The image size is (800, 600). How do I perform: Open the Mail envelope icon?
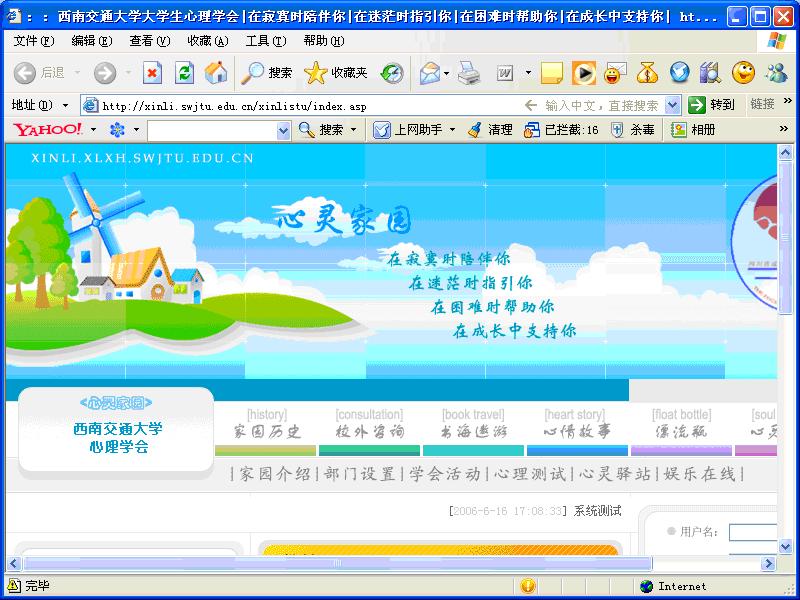429,73
